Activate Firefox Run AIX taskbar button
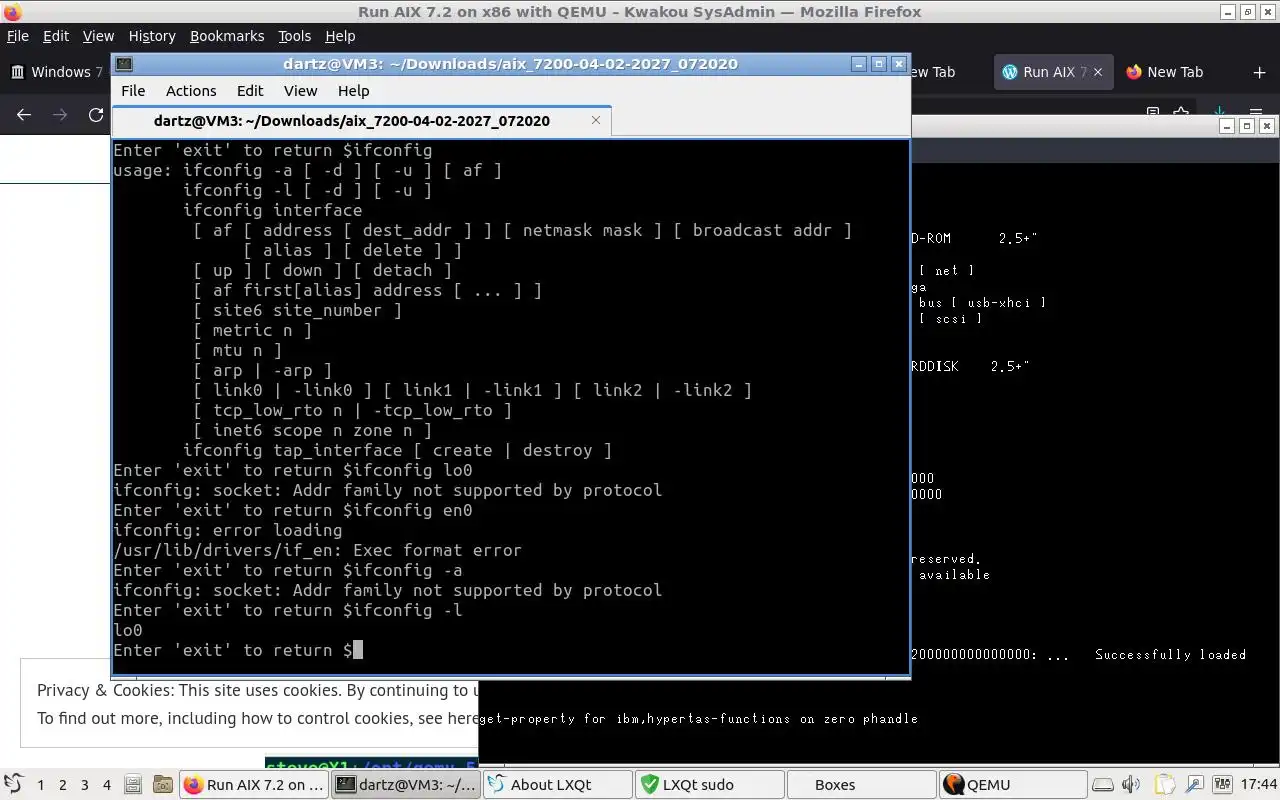This screenshot has height=800, width=1280. tap(254, 785)
